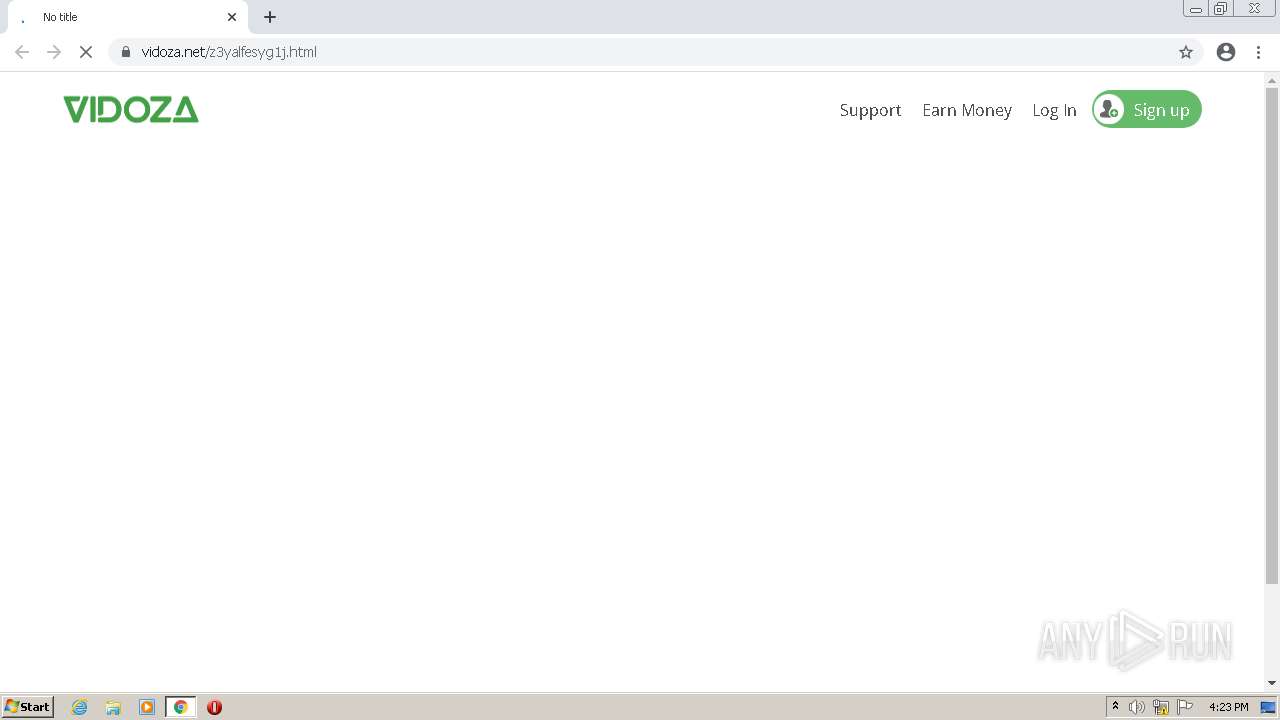Open File Explorer from the taskbar
1280x720 pixels.
113,707
